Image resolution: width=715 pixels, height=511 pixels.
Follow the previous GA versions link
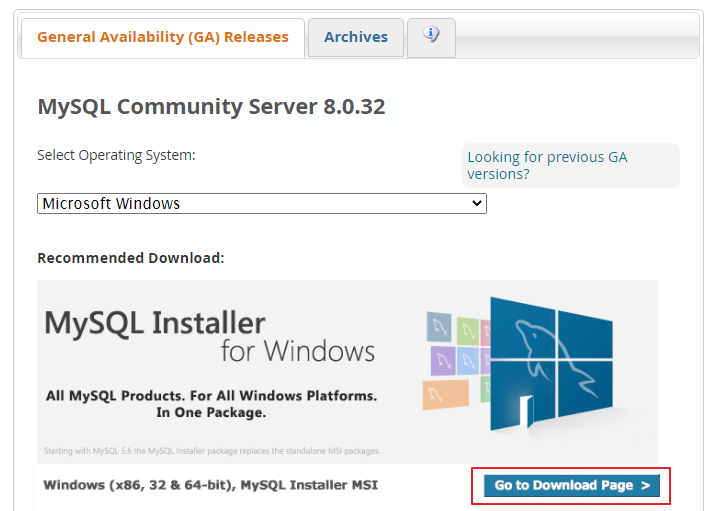547,165
